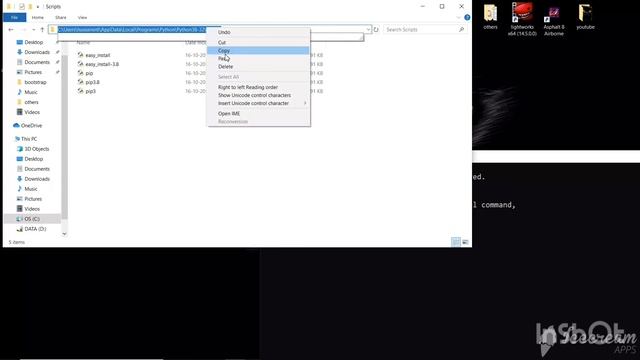Screen dimensions: 640x360
Task: Open the DATA (D:) drive
Action: [x=35, y=229]
